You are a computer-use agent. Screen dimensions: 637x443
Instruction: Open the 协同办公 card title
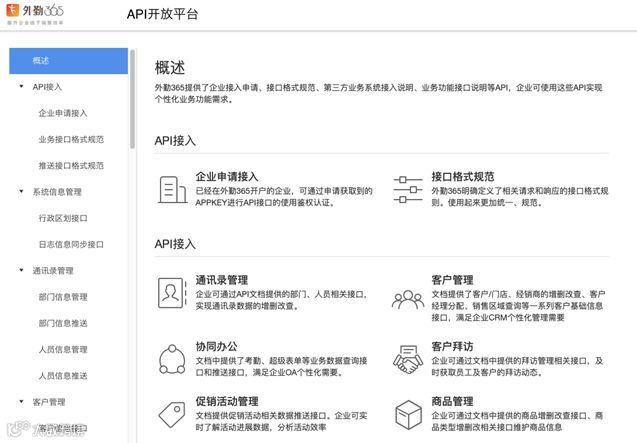[216, 346]
